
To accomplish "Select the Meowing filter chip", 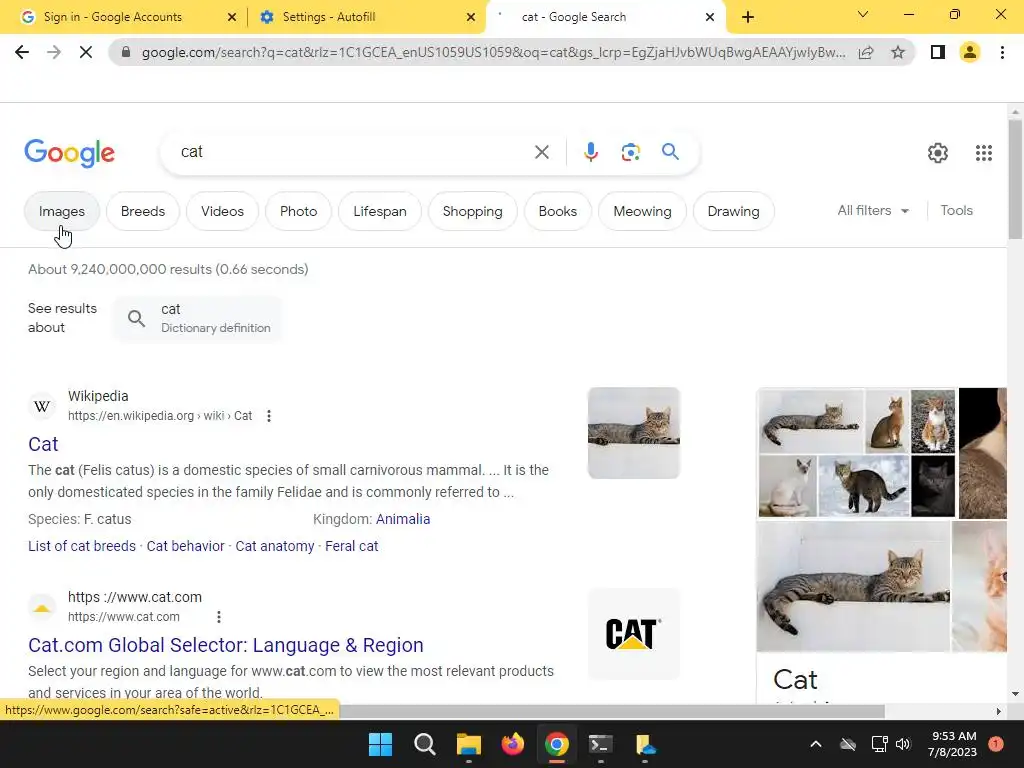I will tap(643, 211).
